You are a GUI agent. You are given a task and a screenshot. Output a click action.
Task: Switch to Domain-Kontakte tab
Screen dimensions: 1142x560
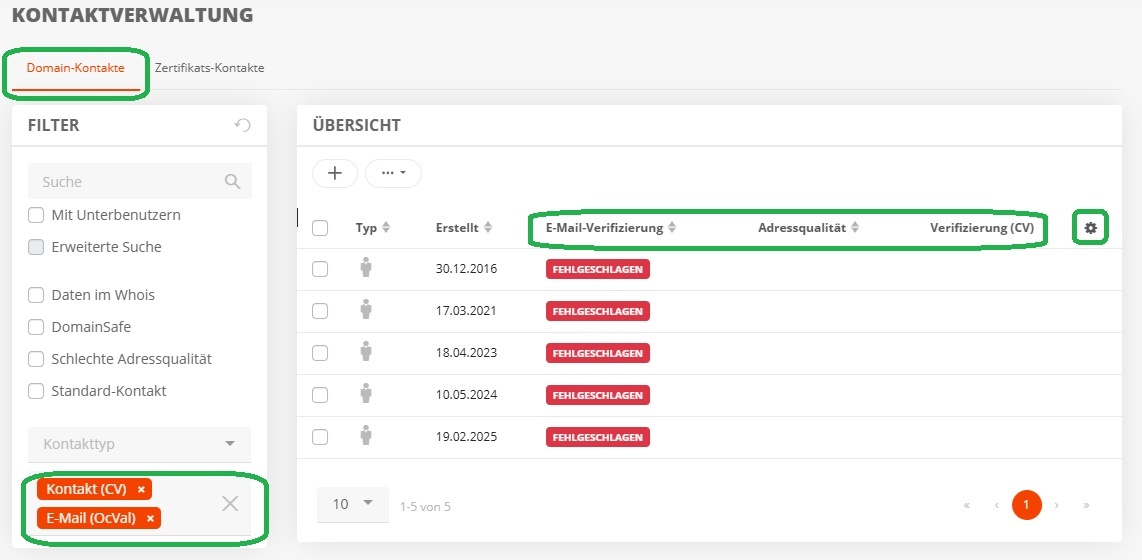point(76,68)
